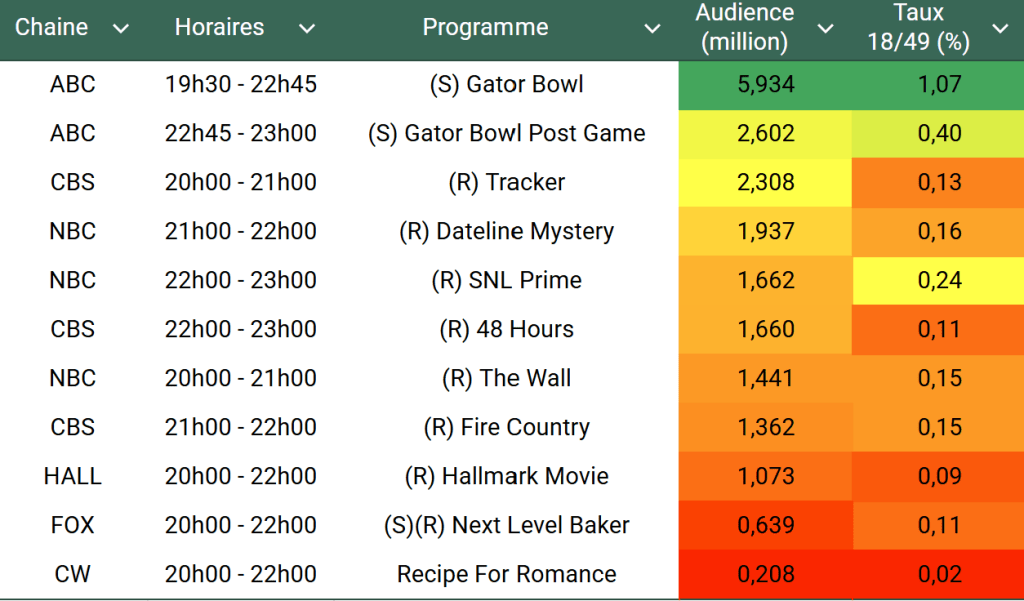The height and width of the screenshot is (601, 1024).
Task: Select the (S) Gator Bowl programme cell
Action: click(x=506, y=85)
